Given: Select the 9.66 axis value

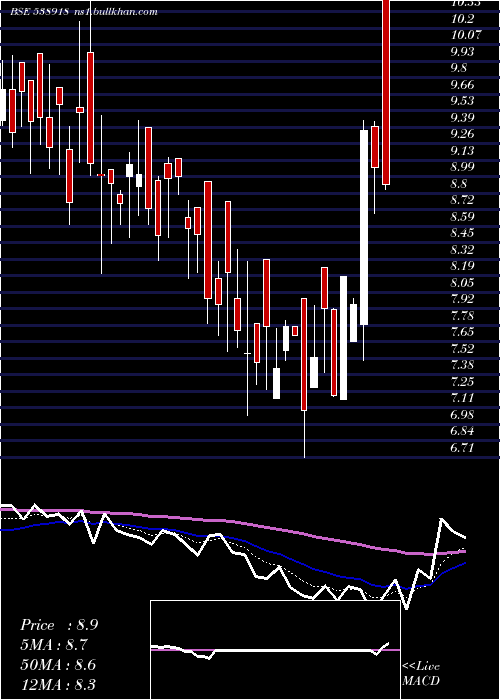Looking at the screenshot, I should coord(462,84).
